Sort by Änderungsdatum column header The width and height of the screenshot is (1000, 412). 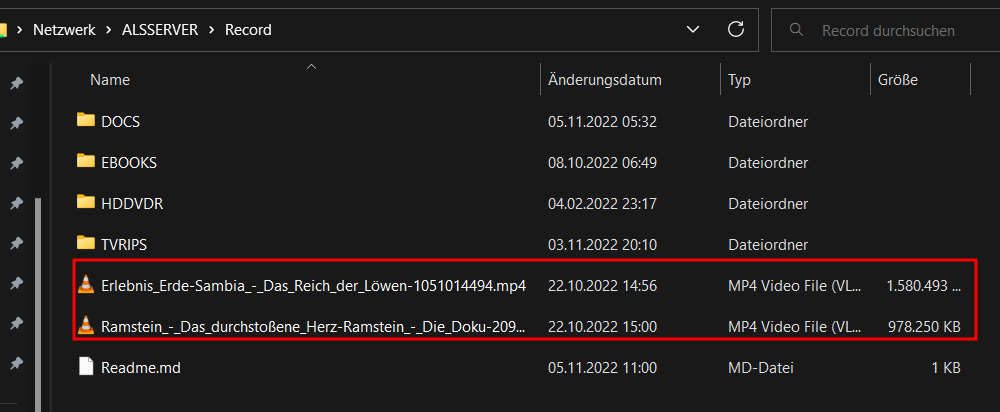point(605,80)
